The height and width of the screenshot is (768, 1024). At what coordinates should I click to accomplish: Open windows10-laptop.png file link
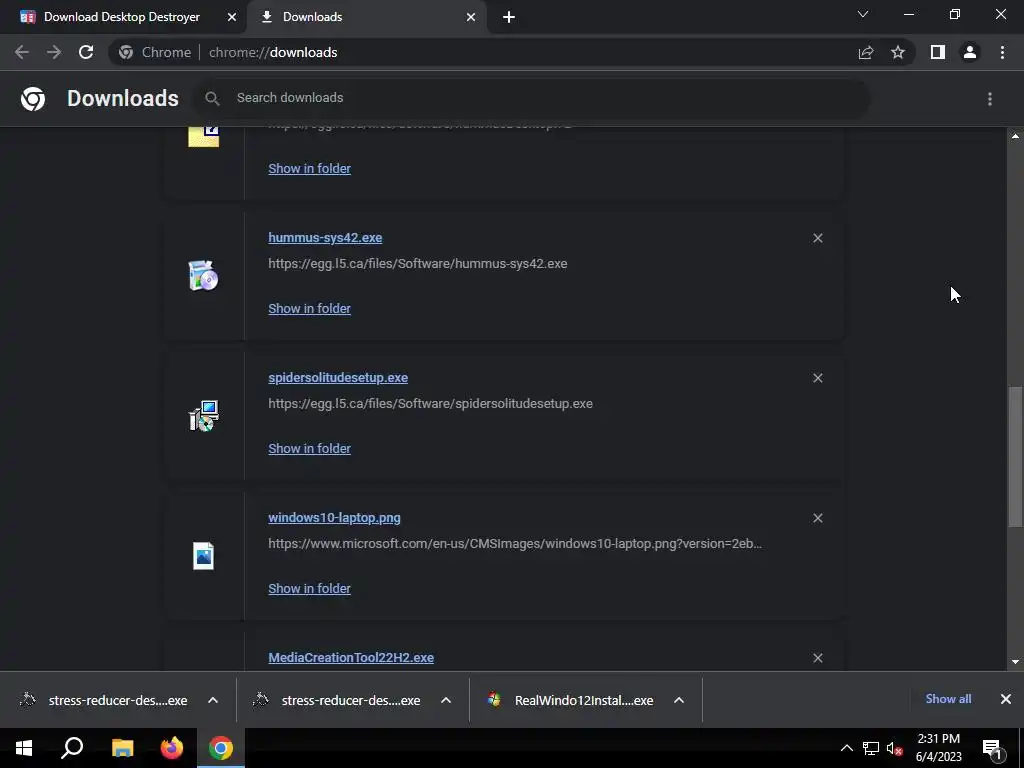click(334, 517)
